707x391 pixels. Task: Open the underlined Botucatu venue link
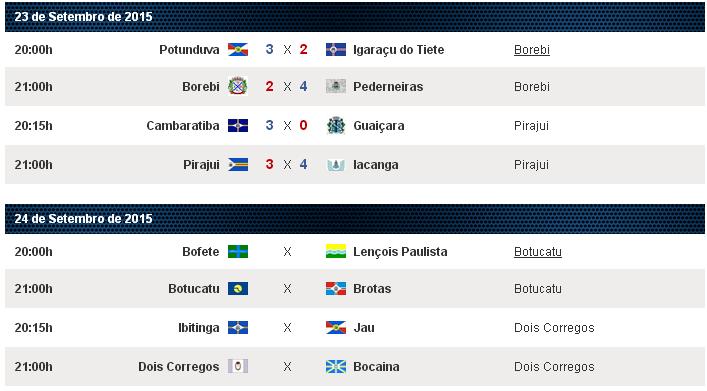[537, 252]
